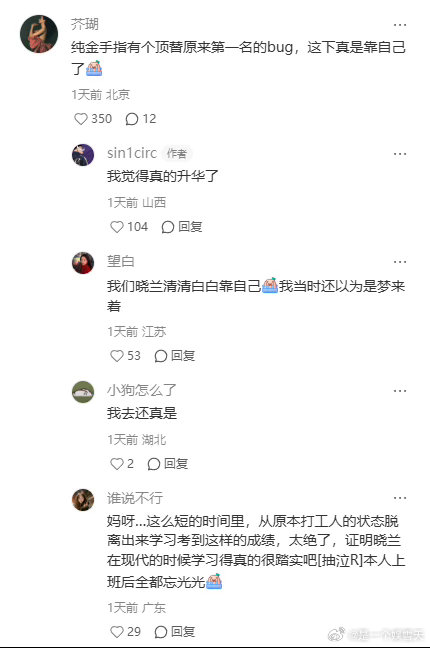Open sin1circ's profile avatar

pyautogui.click(x=83, y=155)
